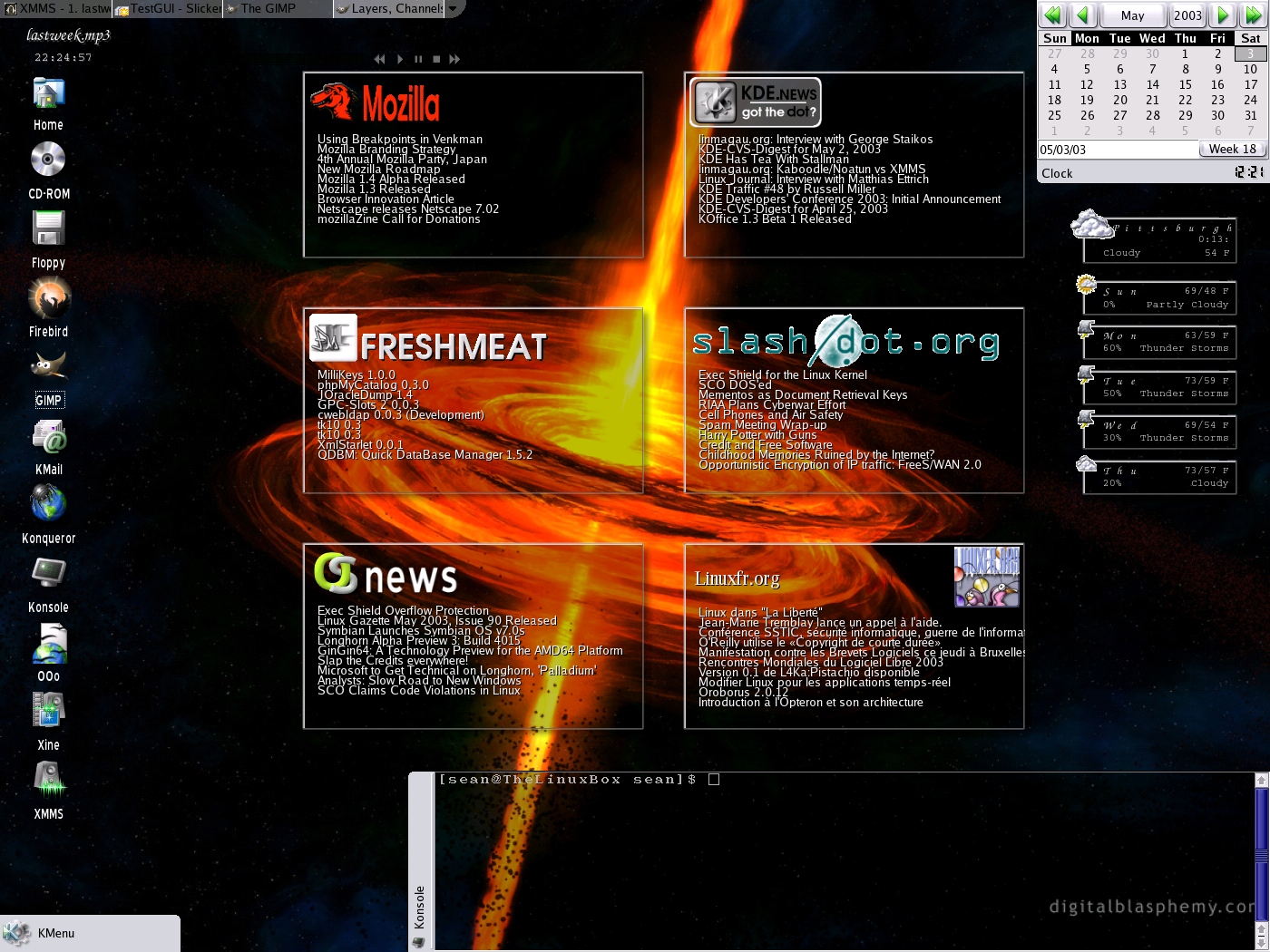Open 'MilliKeys 1.0.0' Freshmeat entry
The image size is (1270, 952).
tap(357, 375)
